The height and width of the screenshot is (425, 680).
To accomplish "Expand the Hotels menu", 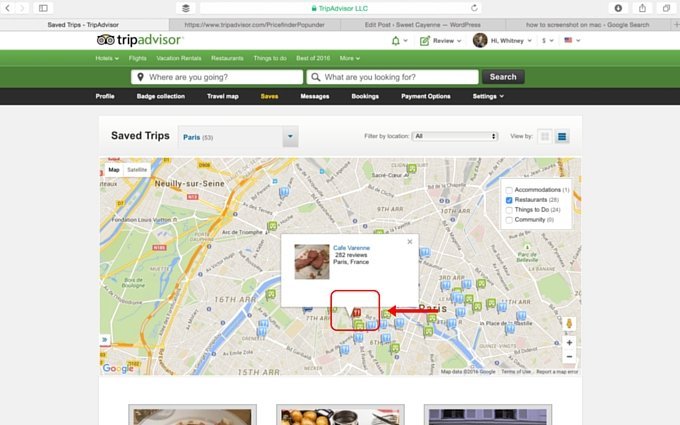I will pyautogui.click(x=107, y=58).
